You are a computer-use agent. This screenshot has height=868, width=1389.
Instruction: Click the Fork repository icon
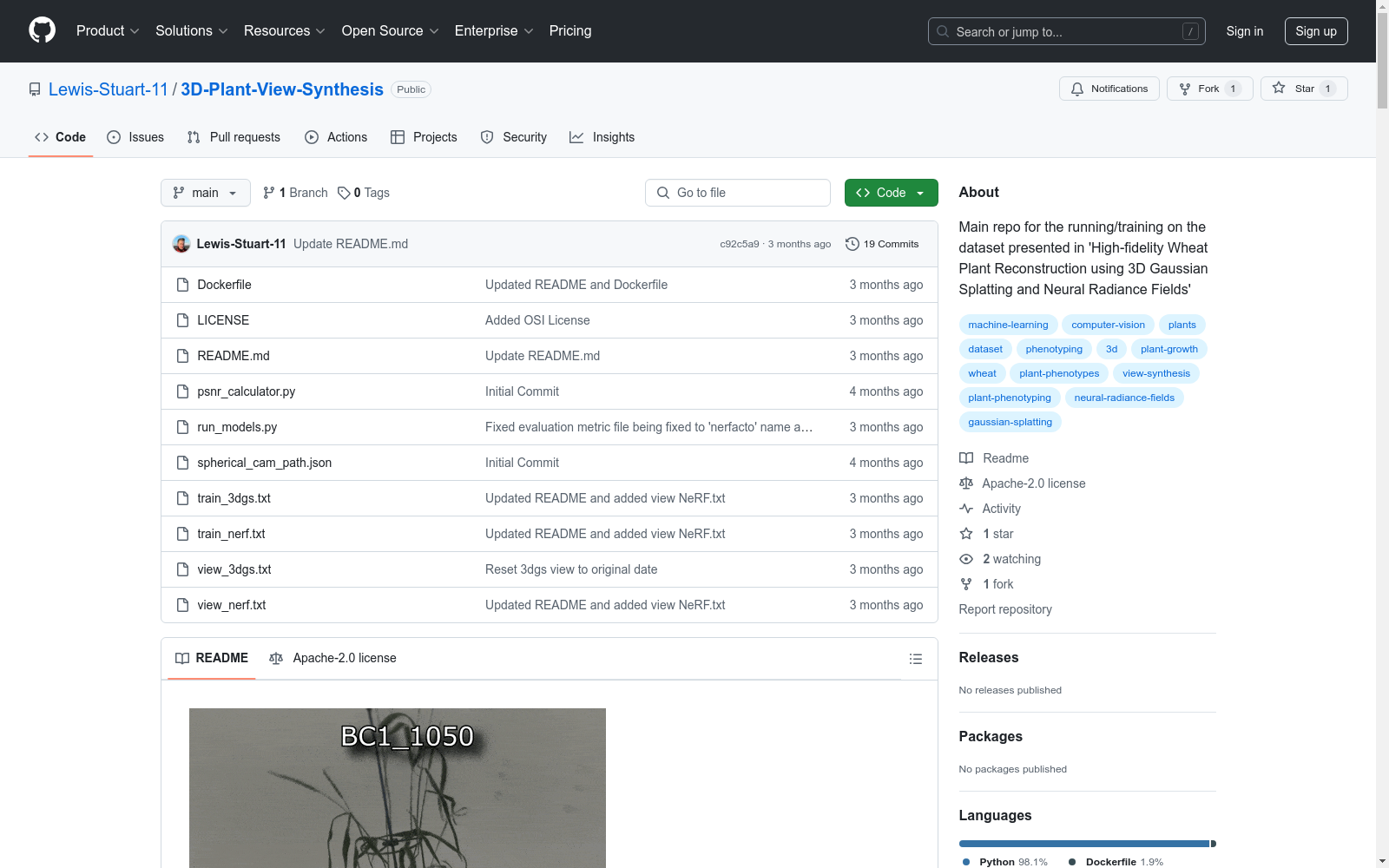(1185, 89)
